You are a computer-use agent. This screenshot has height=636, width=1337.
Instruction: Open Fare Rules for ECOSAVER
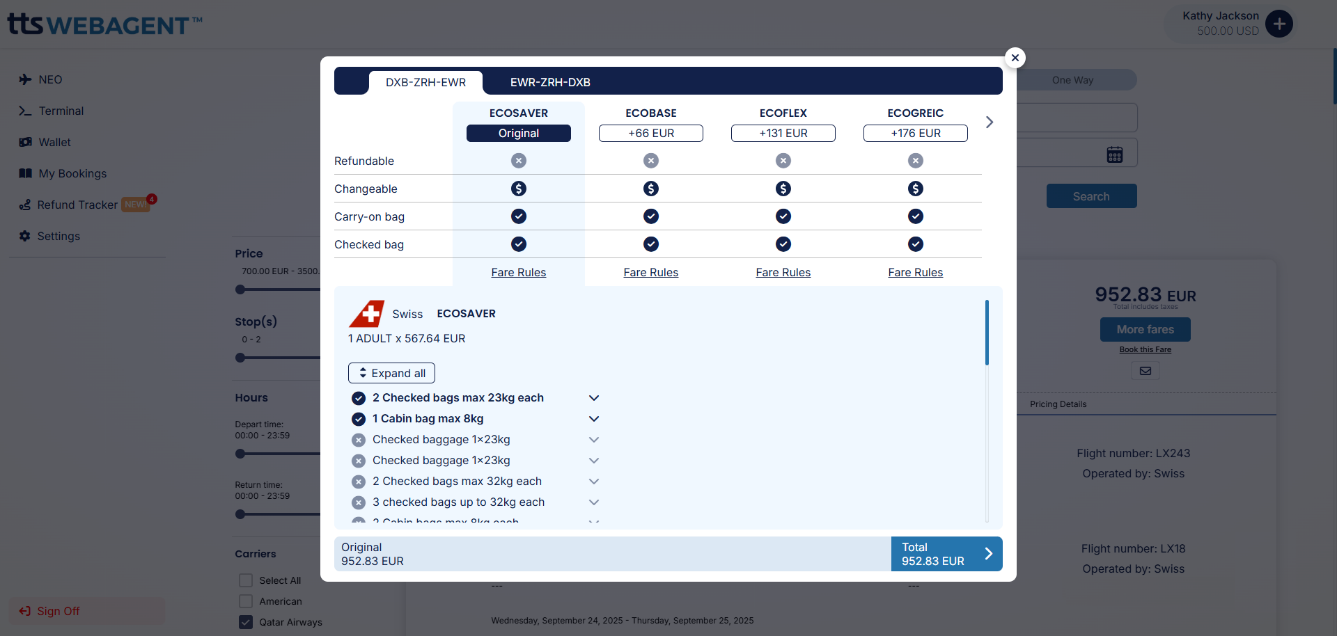point(518,272)
